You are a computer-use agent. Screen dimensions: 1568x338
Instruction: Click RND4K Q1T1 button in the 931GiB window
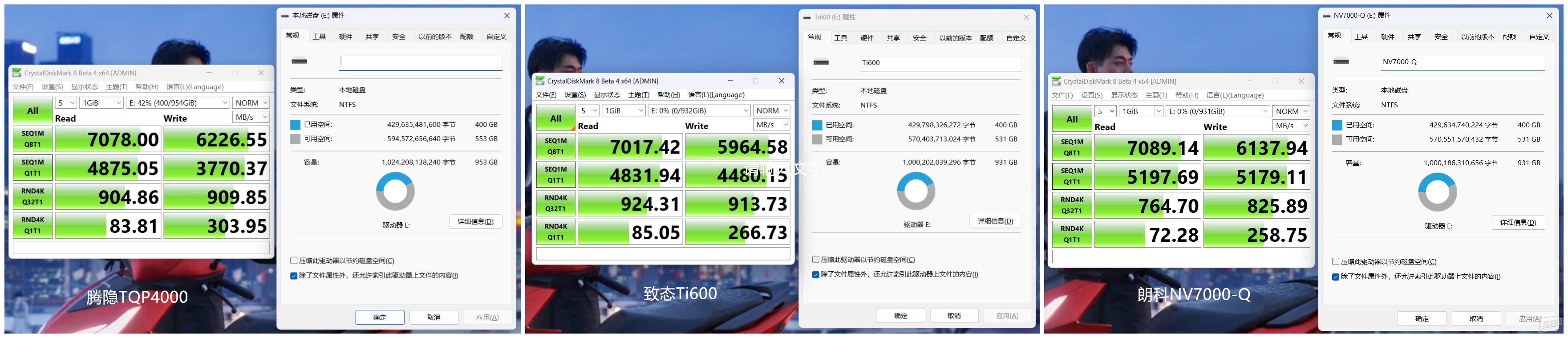pyautogui.click(x=1072, y=235)
